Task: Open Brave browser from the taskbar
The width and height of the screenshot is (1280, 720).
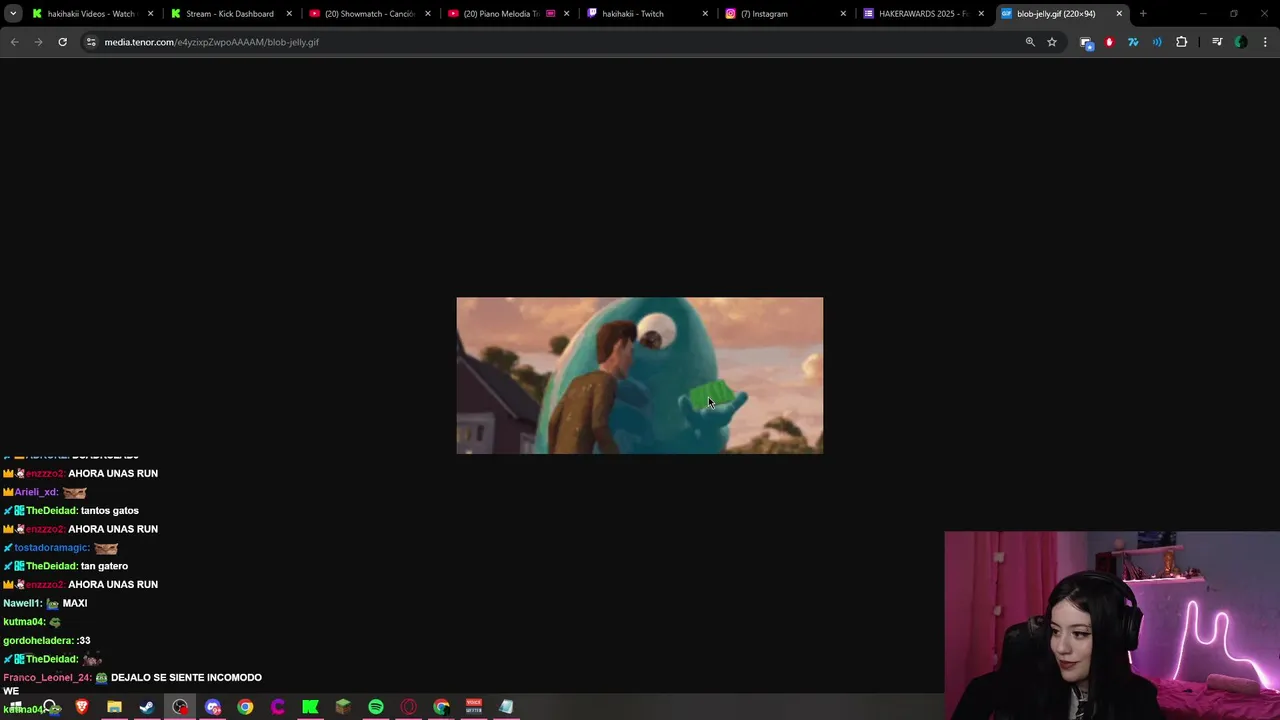Action: tap(82, 707)
